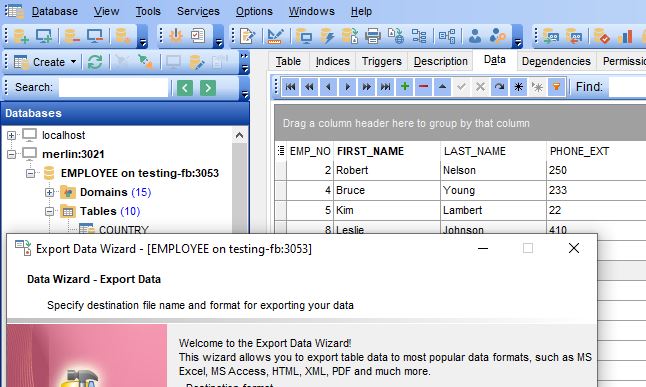Click green next-search arrow button
The image size is (646, 387).
[208, 88]
